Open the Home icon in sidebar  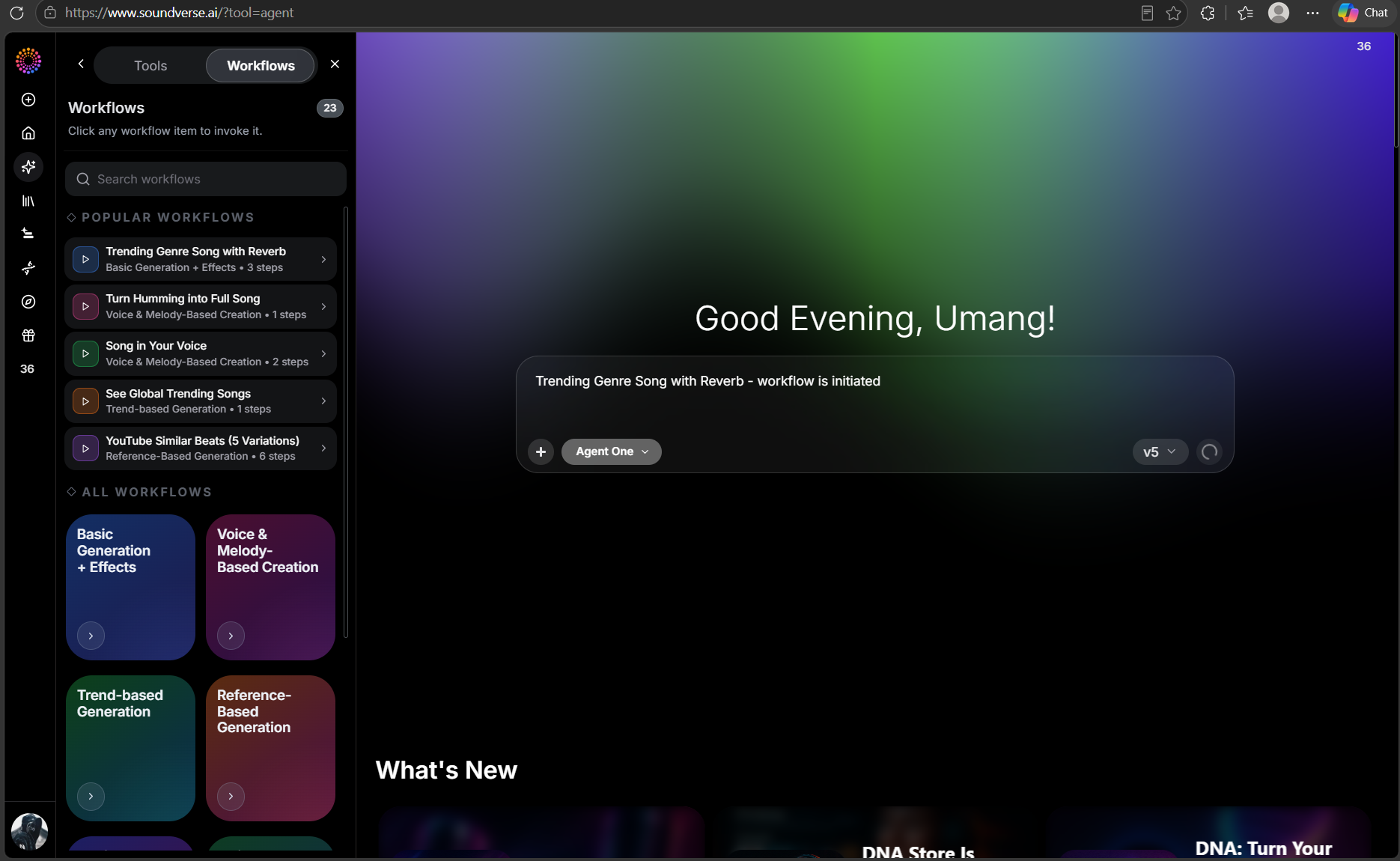28,133
